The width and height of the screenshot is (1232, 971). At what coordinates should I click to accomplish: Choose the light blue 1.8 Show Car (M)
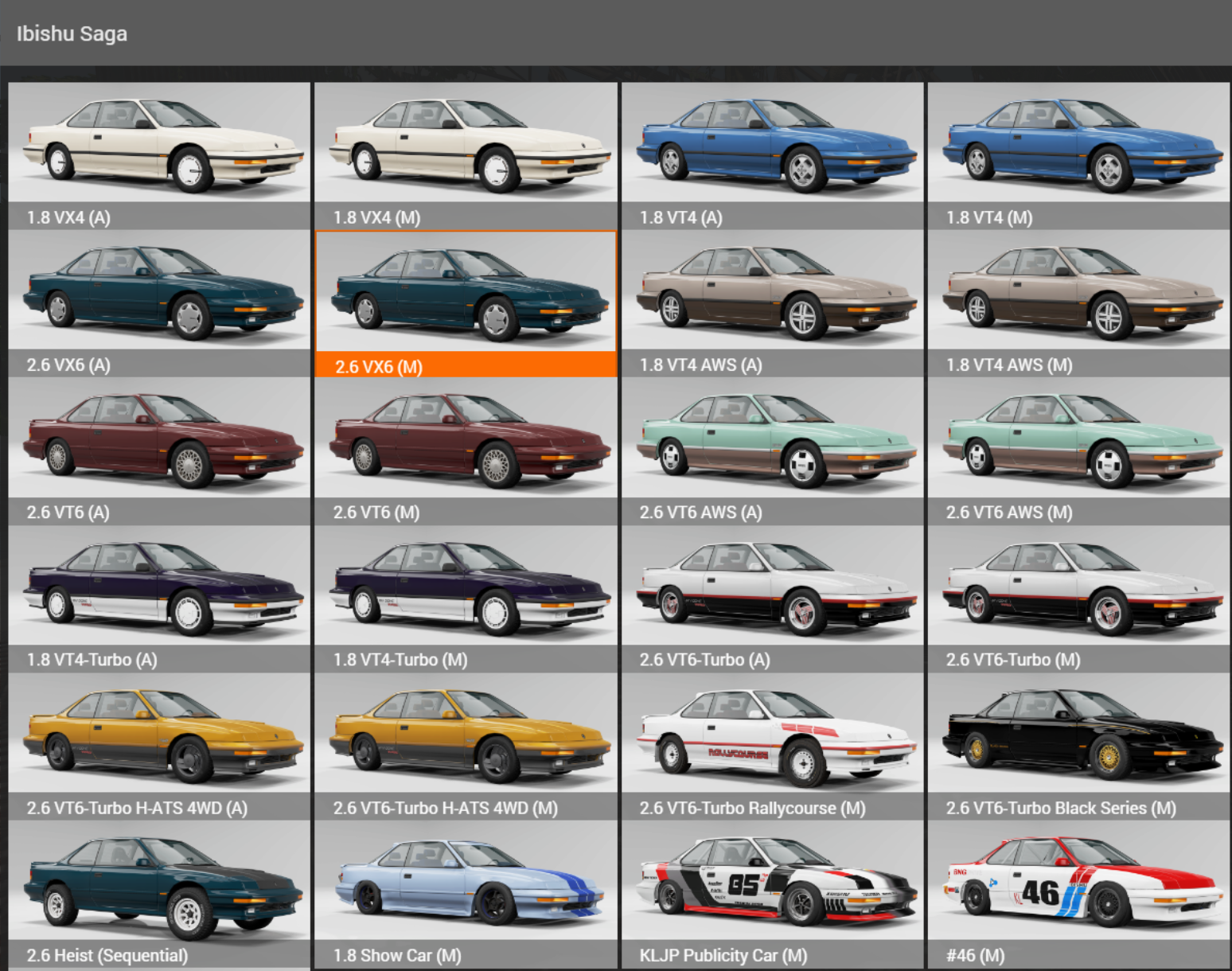pyautogui.click(x=466, y=895)
